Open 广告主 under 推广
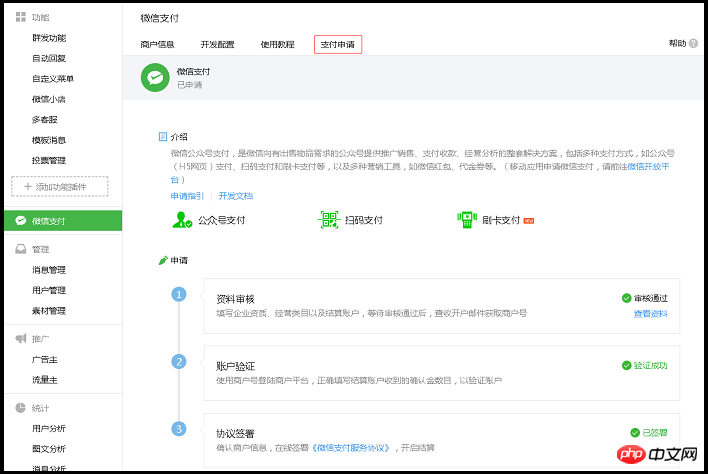Image resolution: width=708 pixels, height=474 pixels. pos(45,359)
